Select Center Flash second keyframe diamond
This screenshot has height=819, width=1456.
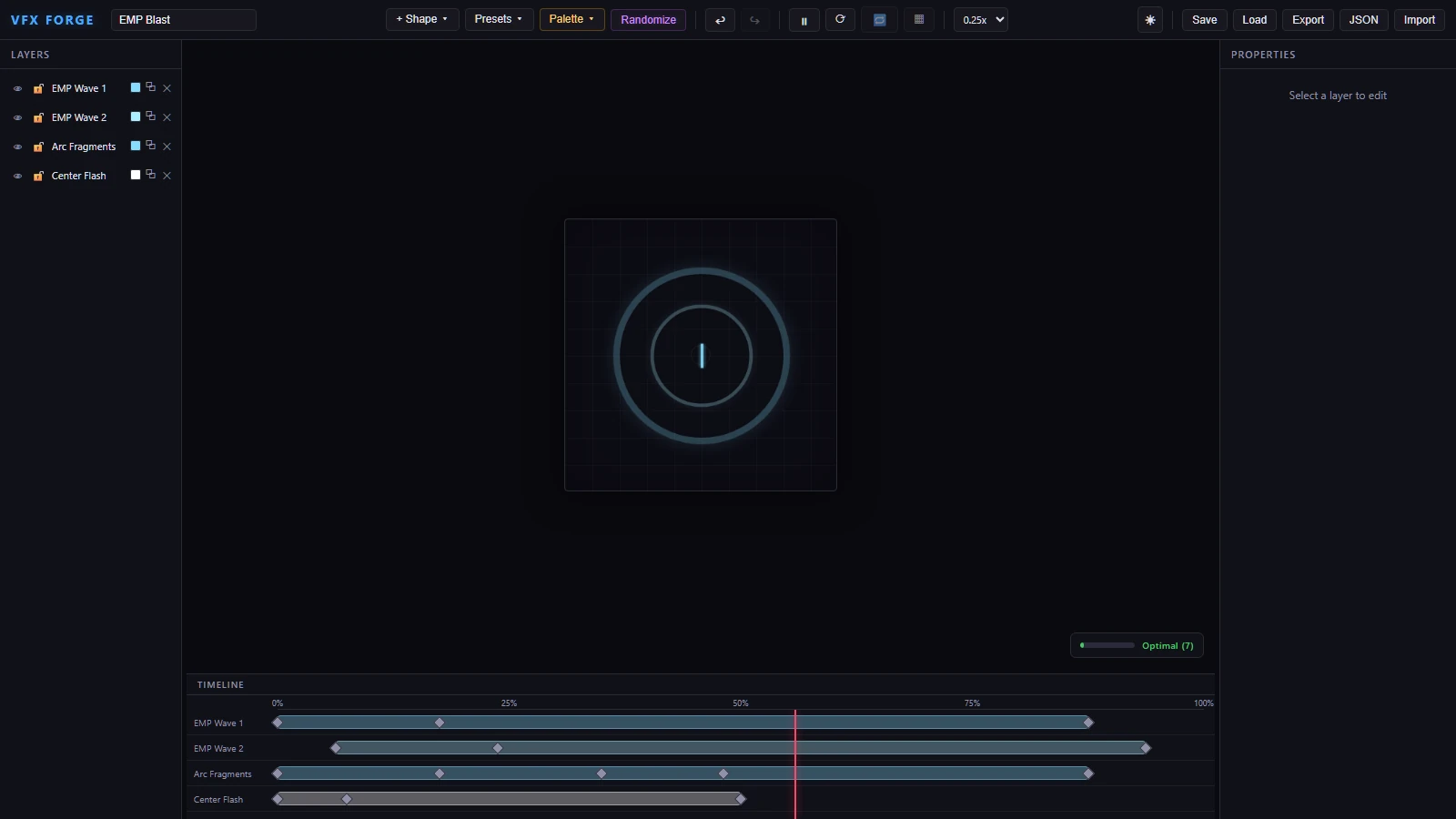pyautogui.click(x=347, y=799)
